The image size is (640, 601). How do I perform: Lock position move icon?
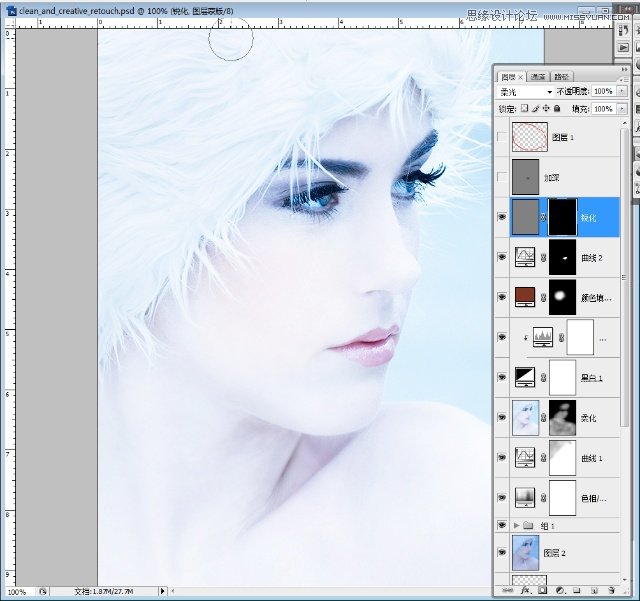click(x=546, y=108)
